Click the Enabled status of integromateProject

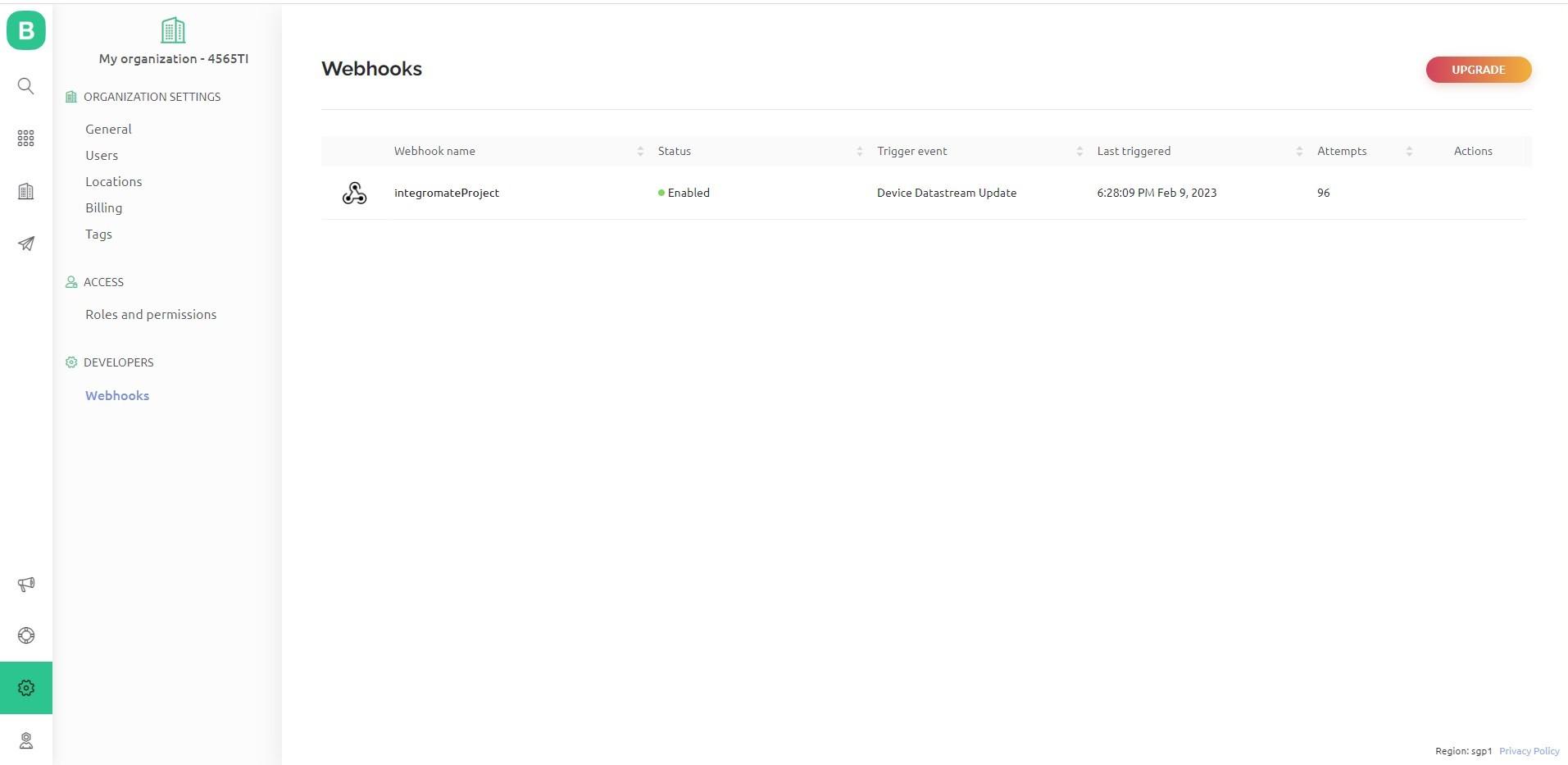click(x=684, y=193)
